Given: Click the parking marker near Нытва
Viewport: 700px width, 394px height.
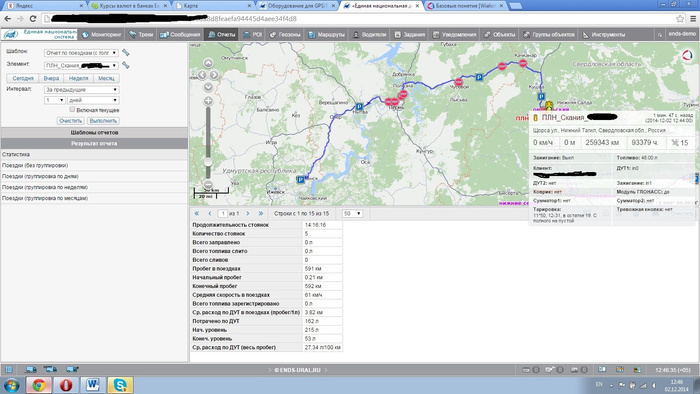Looking at the screenshot, I should [359, 107].
